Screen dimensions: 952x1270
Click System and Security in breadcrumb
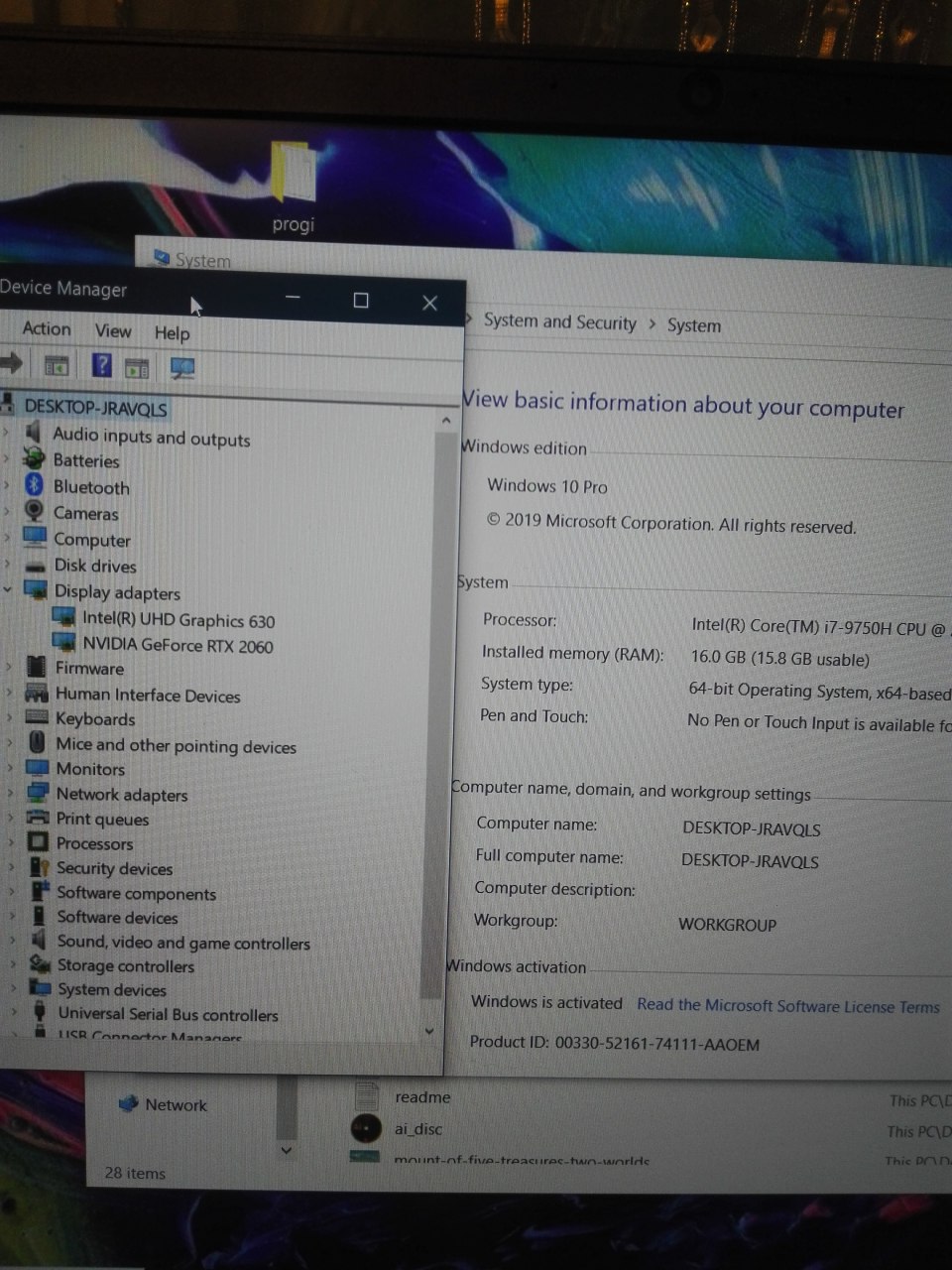click(560, 321)
